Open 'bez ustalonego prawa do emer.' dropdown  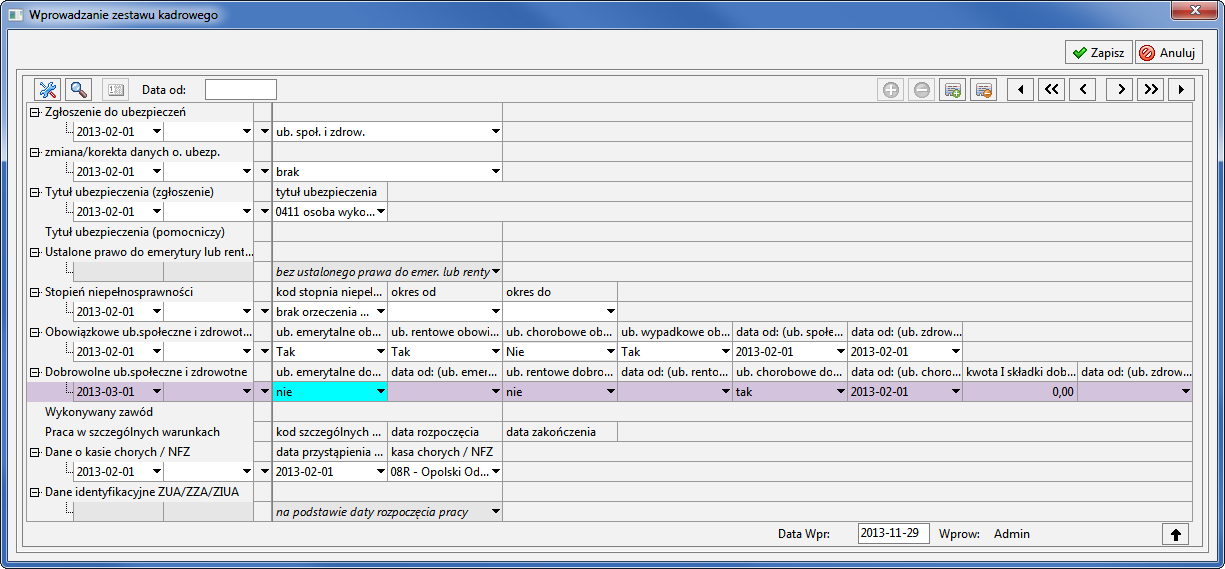coord(495,272)
